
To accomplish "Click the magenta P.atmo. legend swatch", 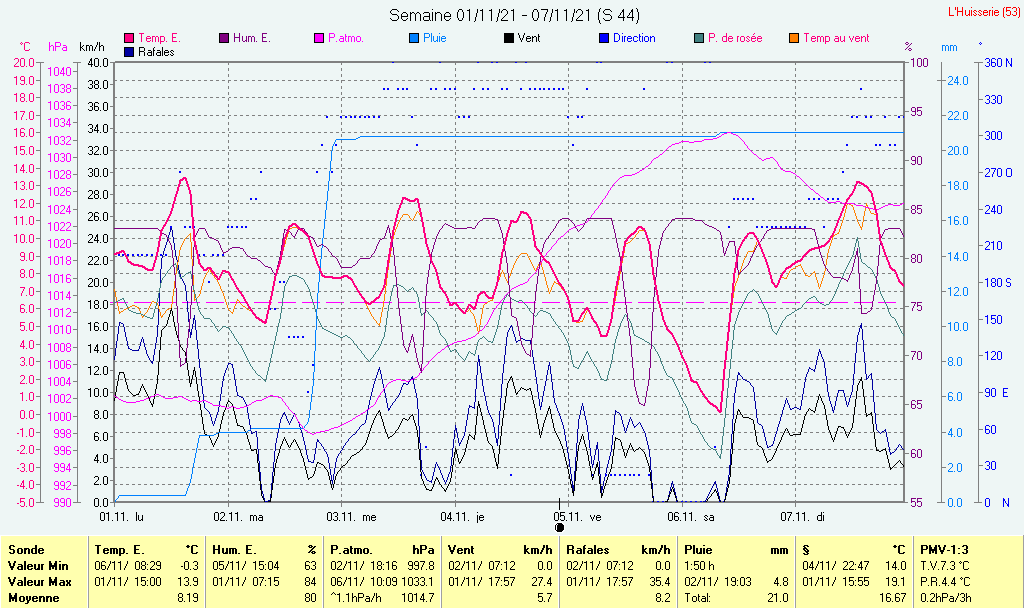I will click(x=319, y=39).
